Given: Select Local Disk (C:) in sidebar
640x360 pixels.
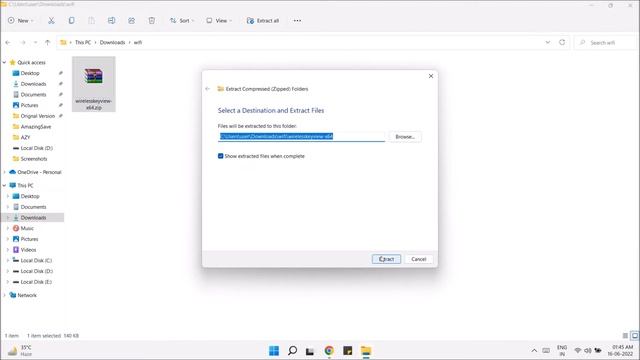Looking at the screenshot, I should 36,260.
